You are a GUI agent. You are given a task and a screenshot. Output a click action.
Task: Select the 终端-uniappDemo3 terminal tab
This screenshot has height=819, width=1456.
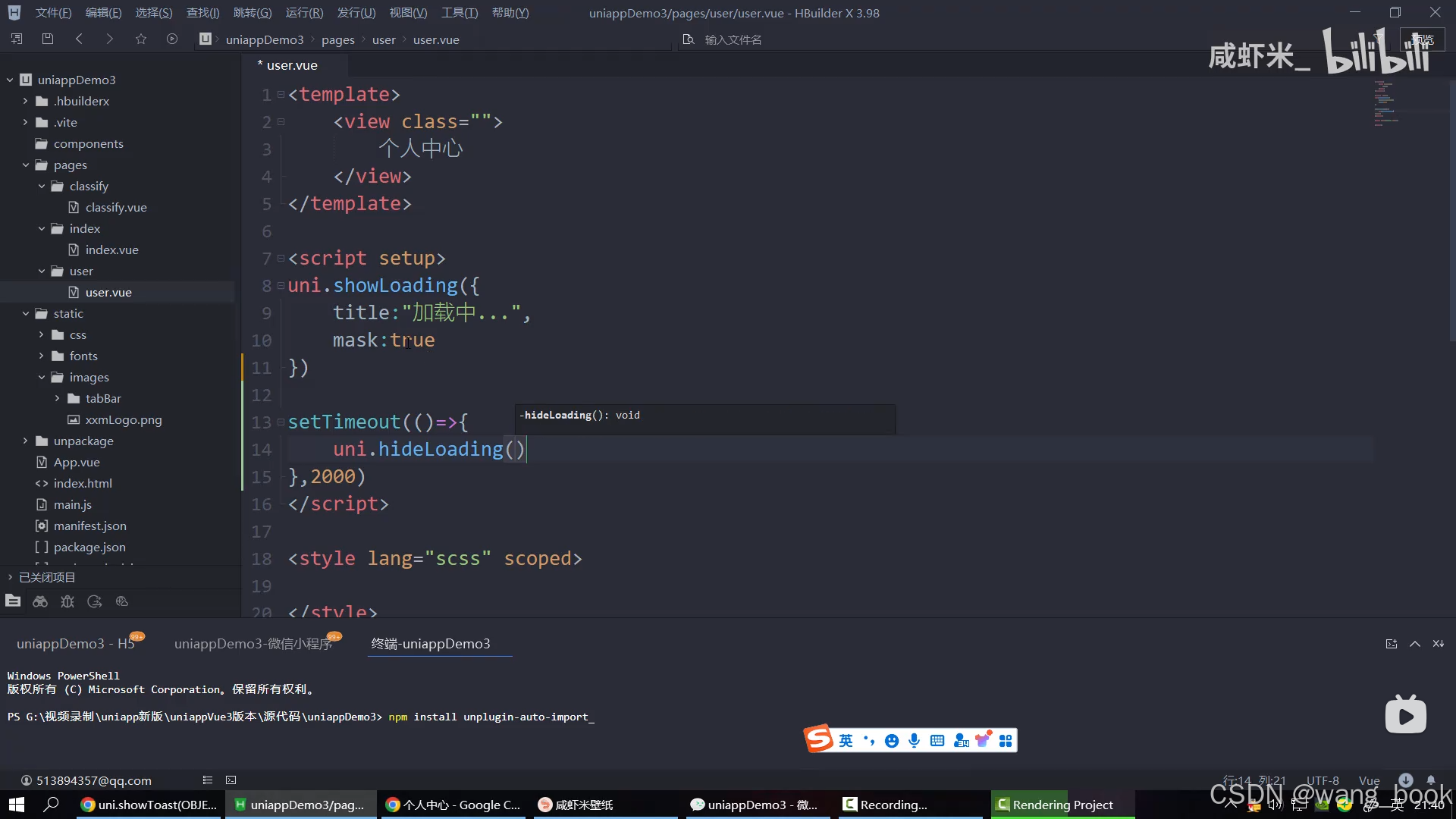click(x=431, y=643)
